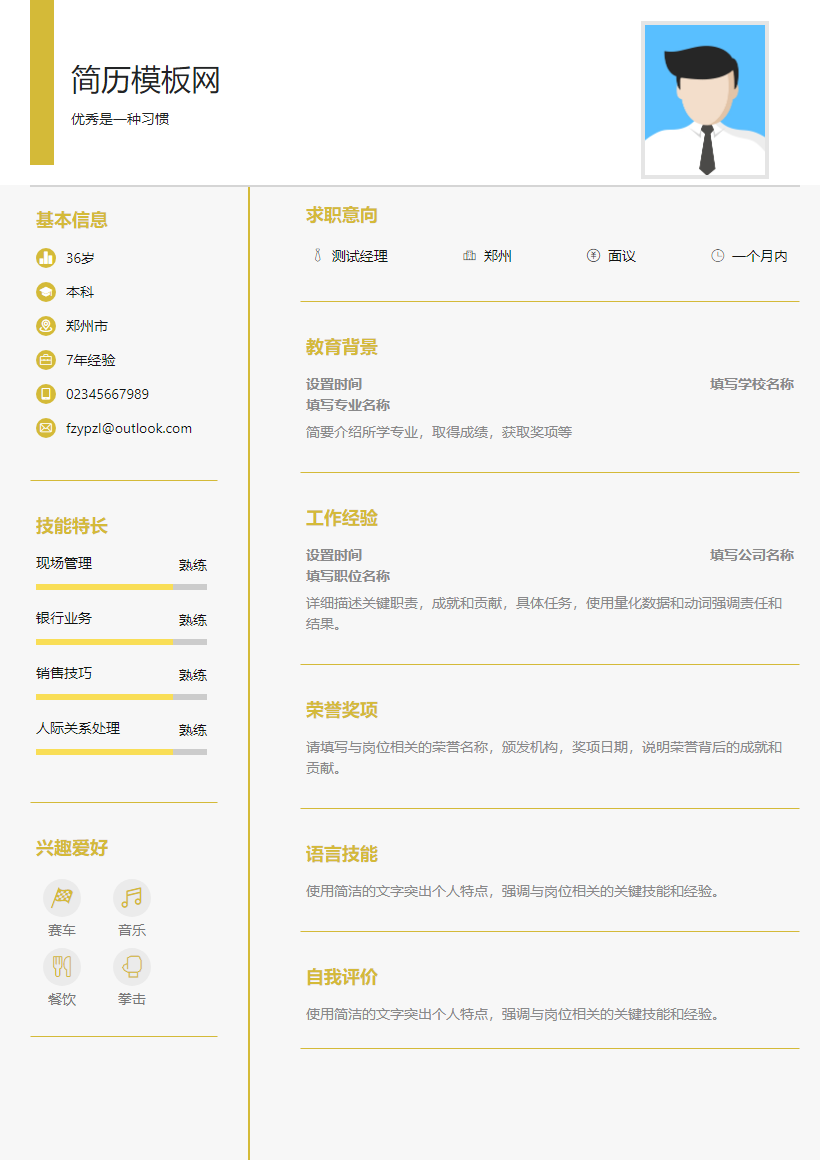Click the experience icon next to 7年经验

click(45, 359)
